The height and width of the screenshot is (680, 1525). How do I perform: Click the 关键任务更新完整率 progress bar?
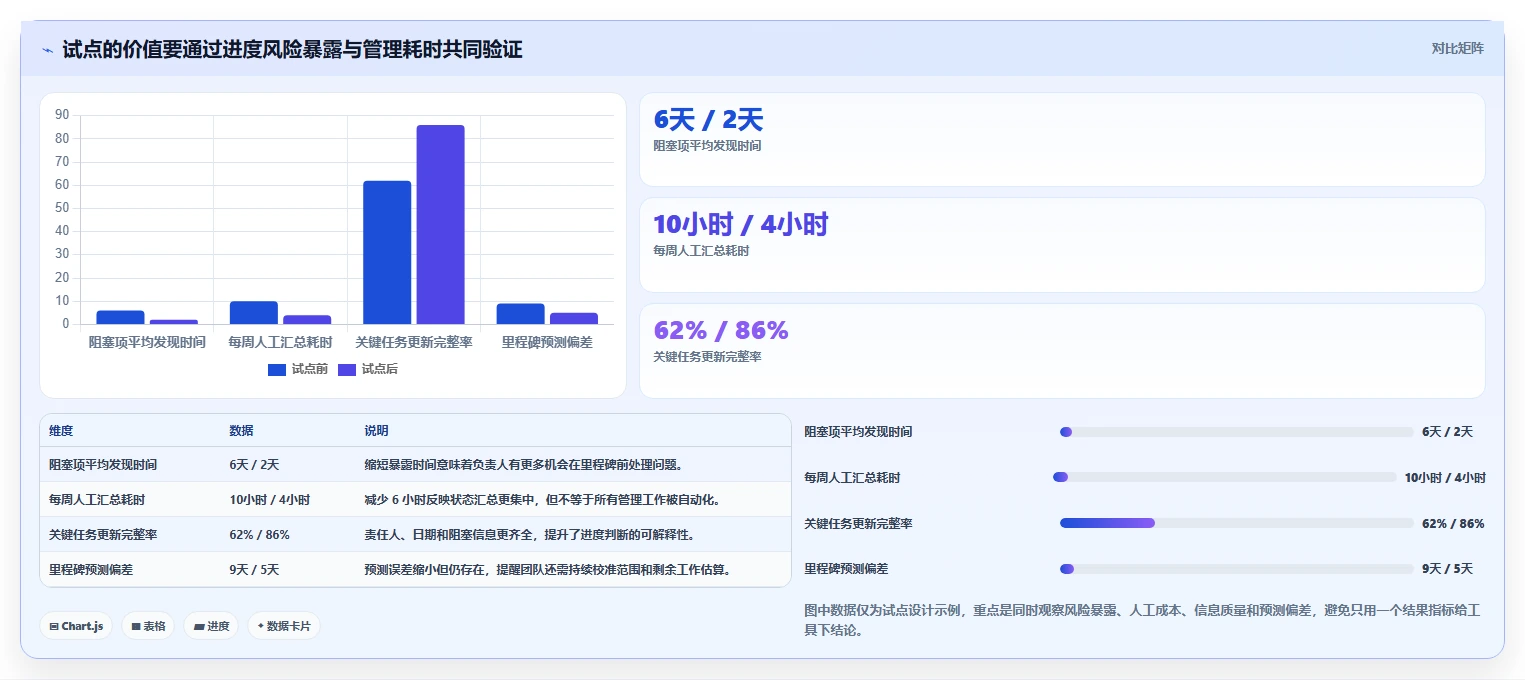click(1236, 523)
